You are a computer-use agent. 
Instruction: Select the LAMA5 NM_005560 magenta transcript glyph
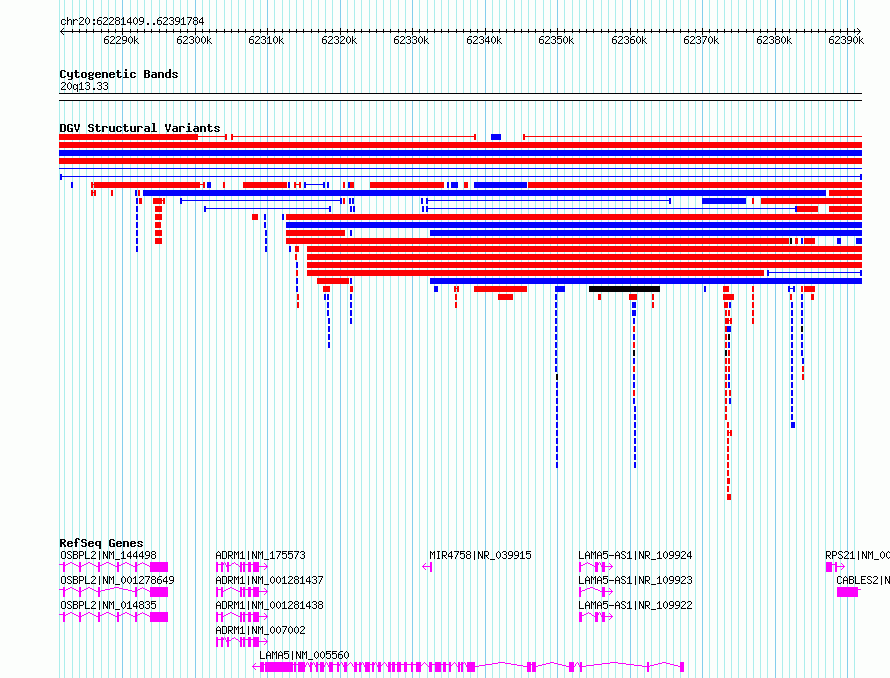tap(468, 667)
